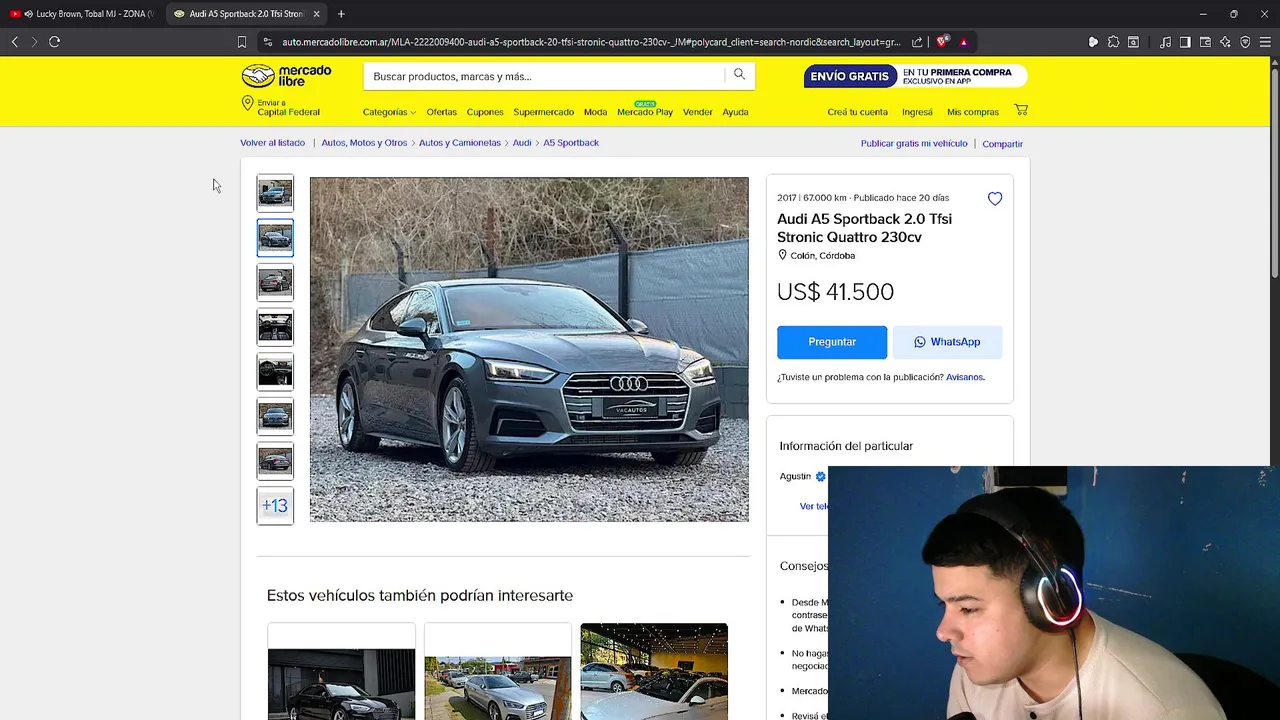Reload the page with refresh icon
1280x720 pixels.
click(55, 42)
